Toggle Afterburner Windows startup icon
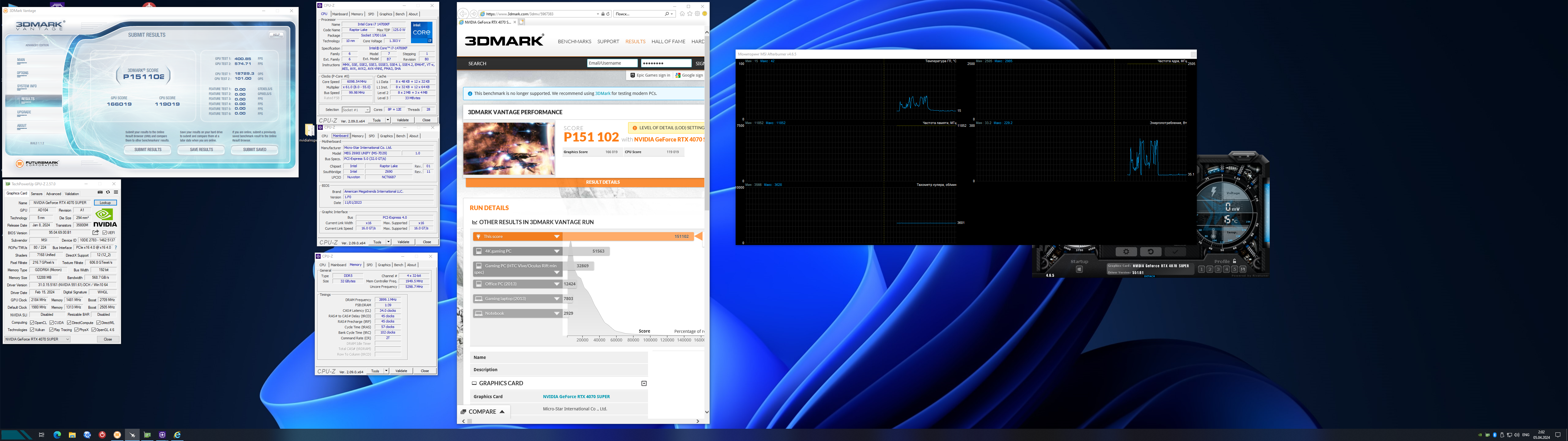The image size is (1568, 441). click(1080, 269)
